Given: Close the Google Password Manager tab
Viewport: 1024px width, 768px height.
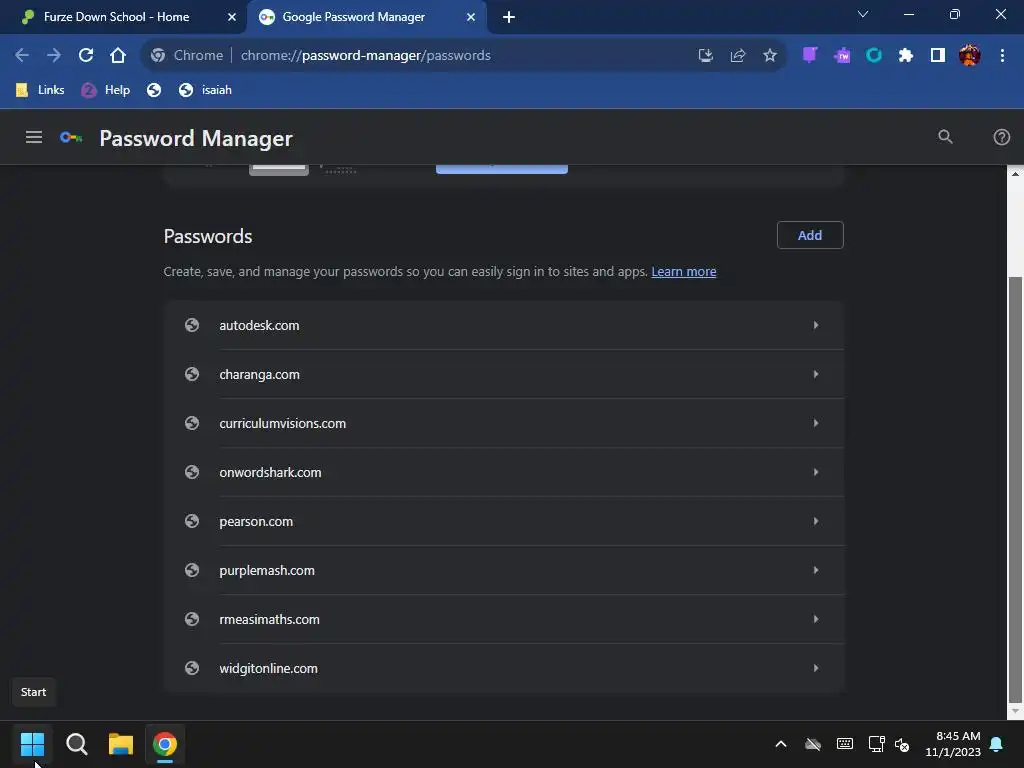Looking at the screenshot, I should [471, 17].
